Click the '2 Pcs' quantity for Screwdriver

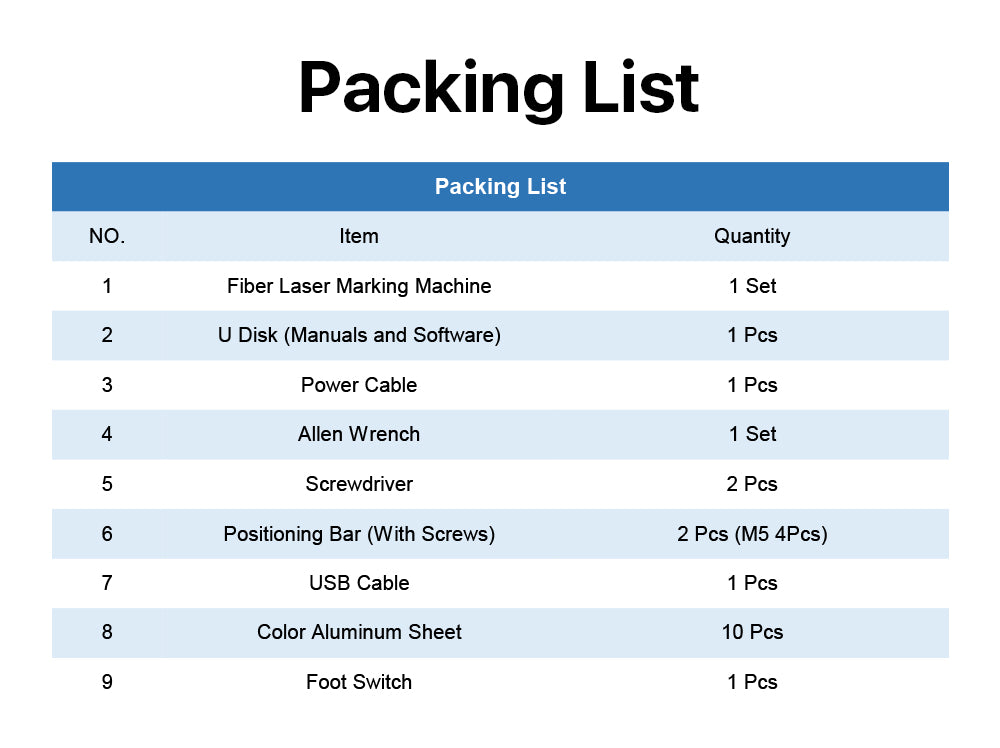click(x=753, y=484)
